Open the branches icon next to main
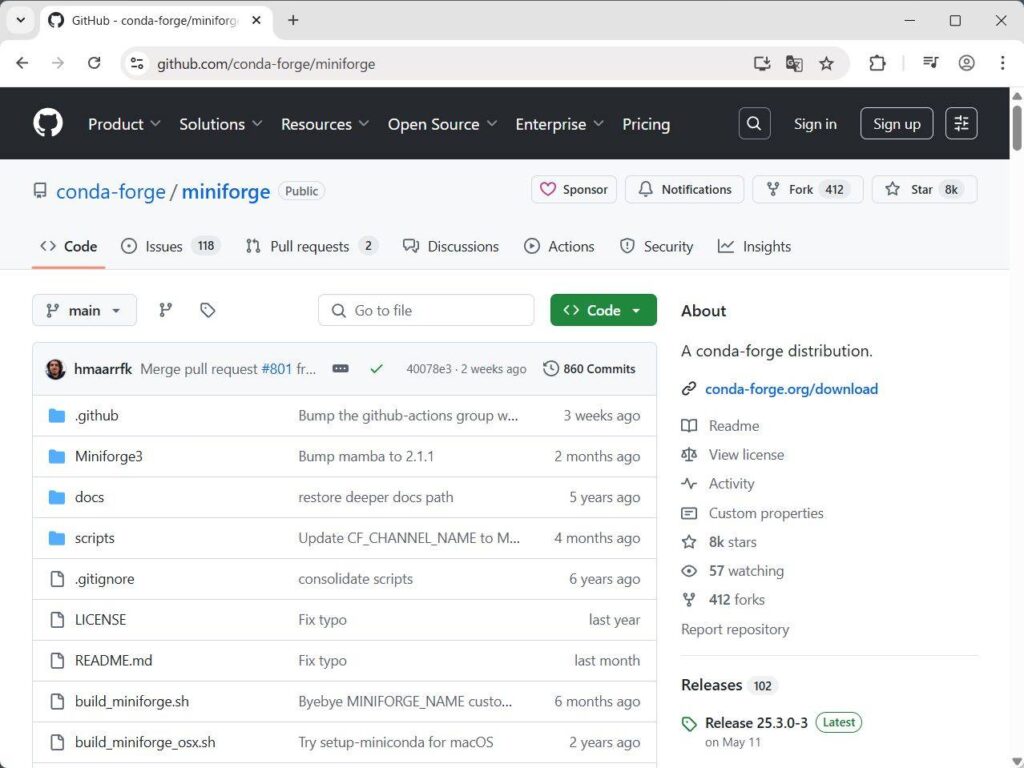This screenshot has height=768, width=1024. pyautogui.click(x=166, y=310)
